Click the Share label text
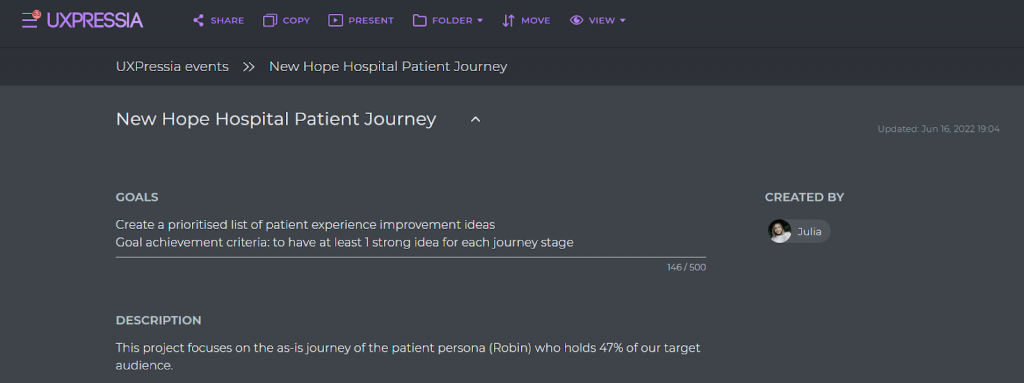 click(x=227, y=20)
